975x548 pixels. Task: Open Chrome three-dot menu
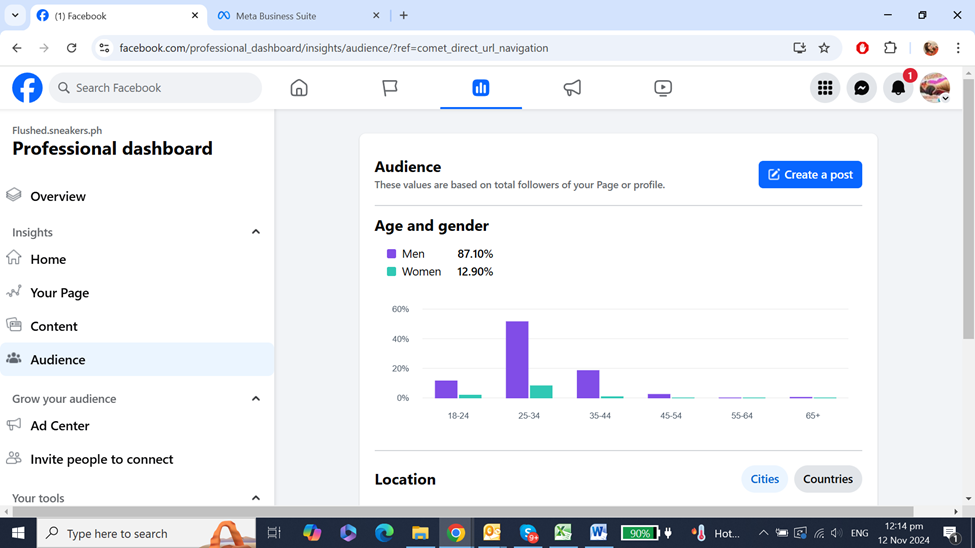tap(958, 48)
